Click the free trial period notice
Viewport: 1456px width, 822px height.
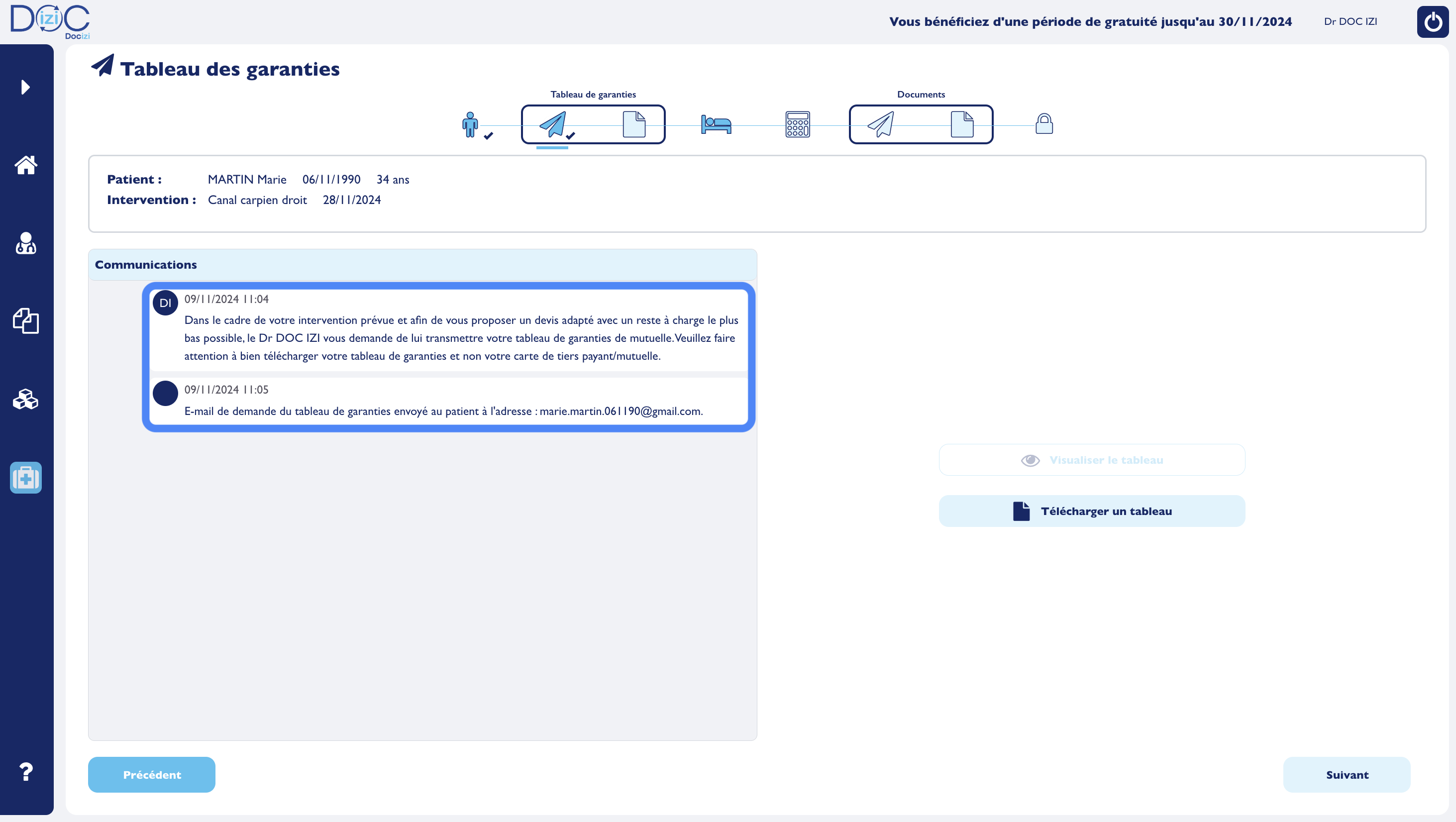click(1090, 21)
